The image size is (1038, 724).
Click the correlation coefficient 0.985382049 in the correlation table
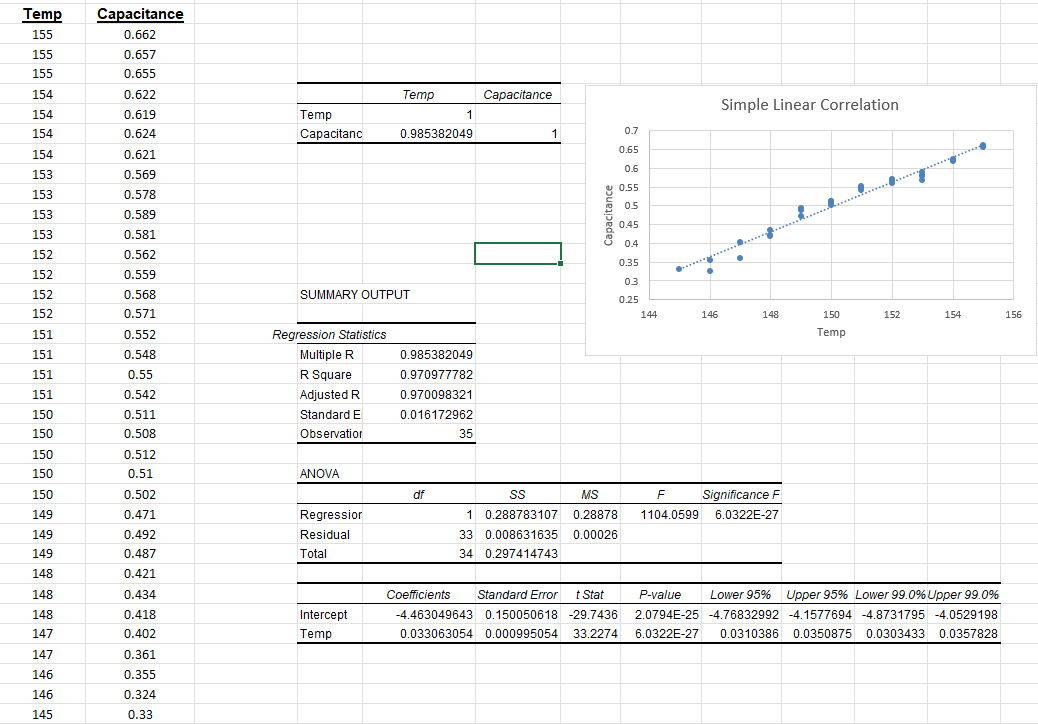point(436,134)
